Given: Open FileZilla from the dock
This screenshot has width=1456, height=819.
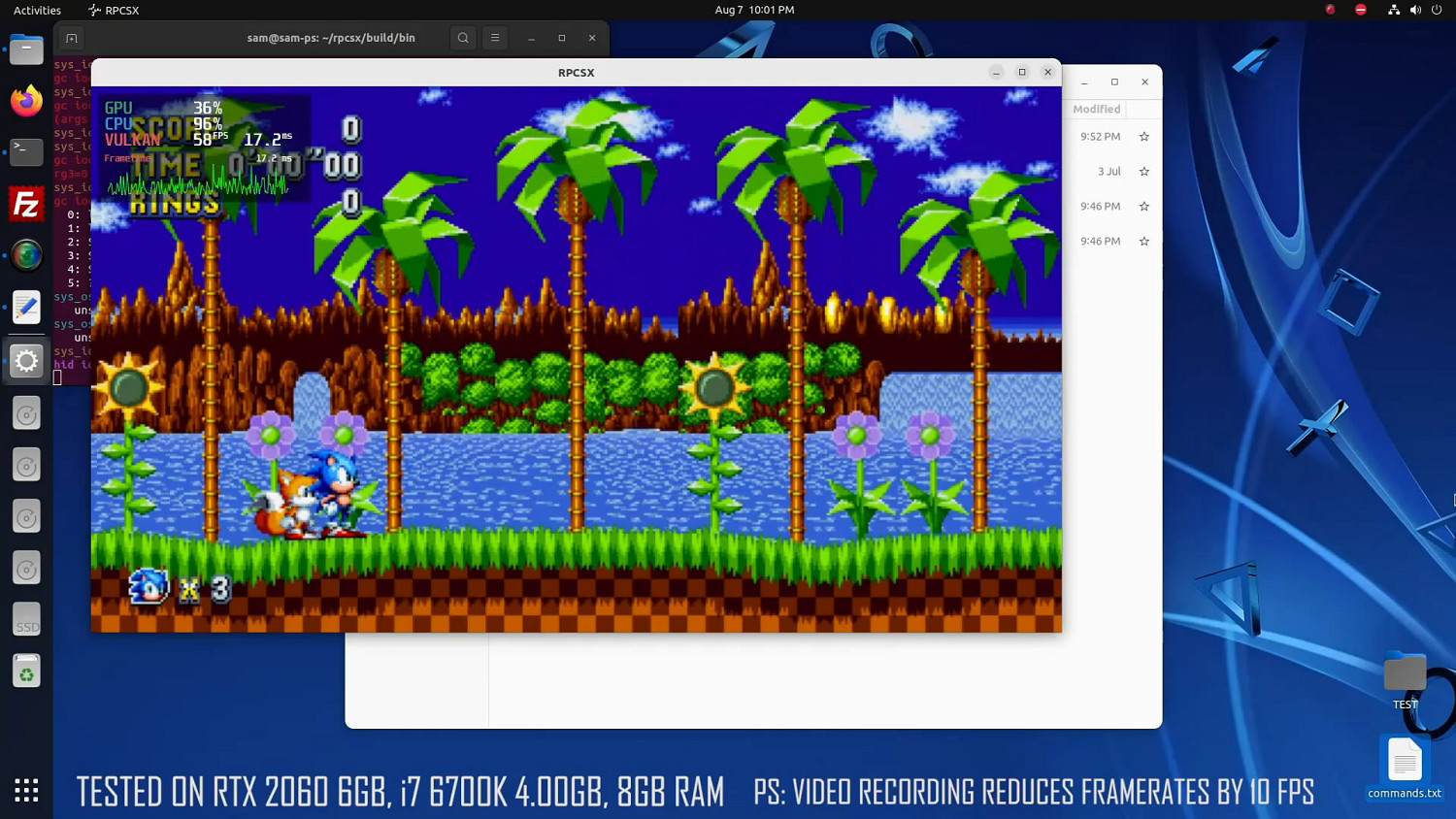Looking at the screenshot, I should pos(26,205).
